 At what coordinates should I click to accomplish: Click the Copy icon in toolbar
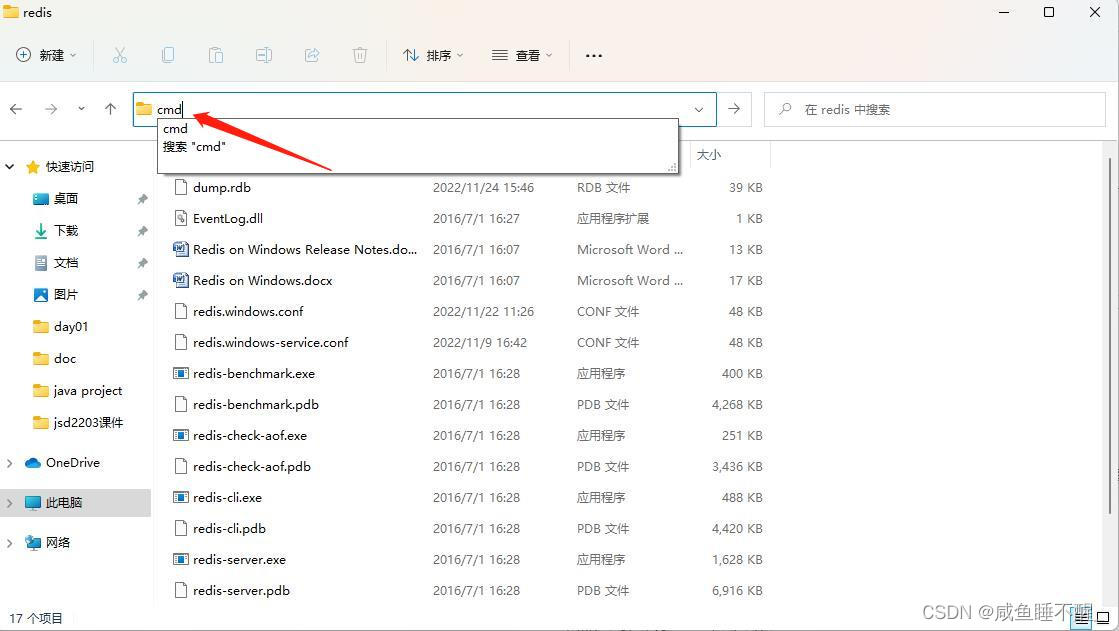[168, 55]
